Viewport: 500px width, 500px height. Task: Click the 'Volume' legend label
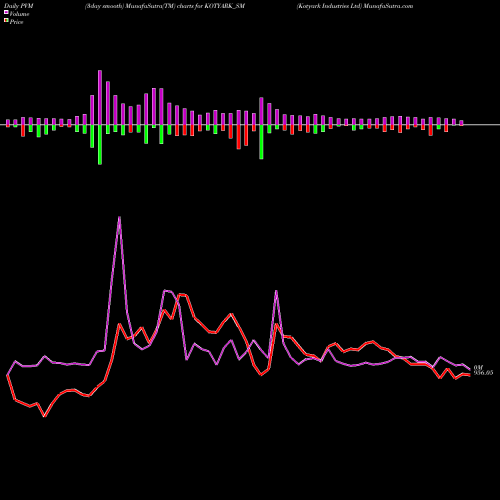point(19,14)
